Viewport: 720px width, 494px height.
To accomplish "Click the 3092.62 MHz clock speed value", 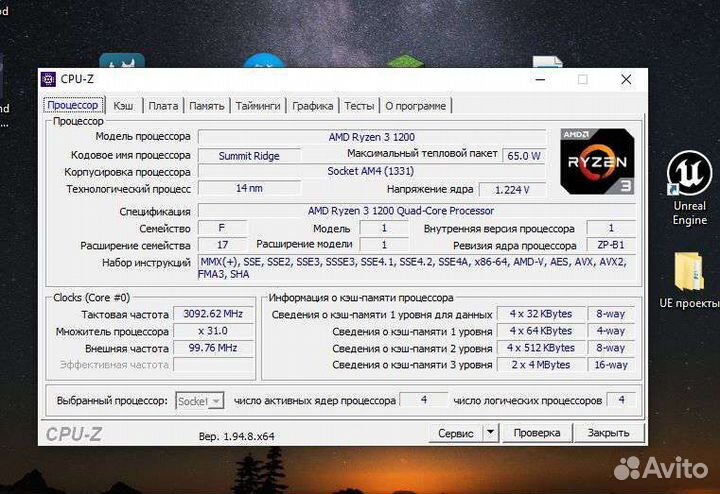I will (x=213, y=314).
